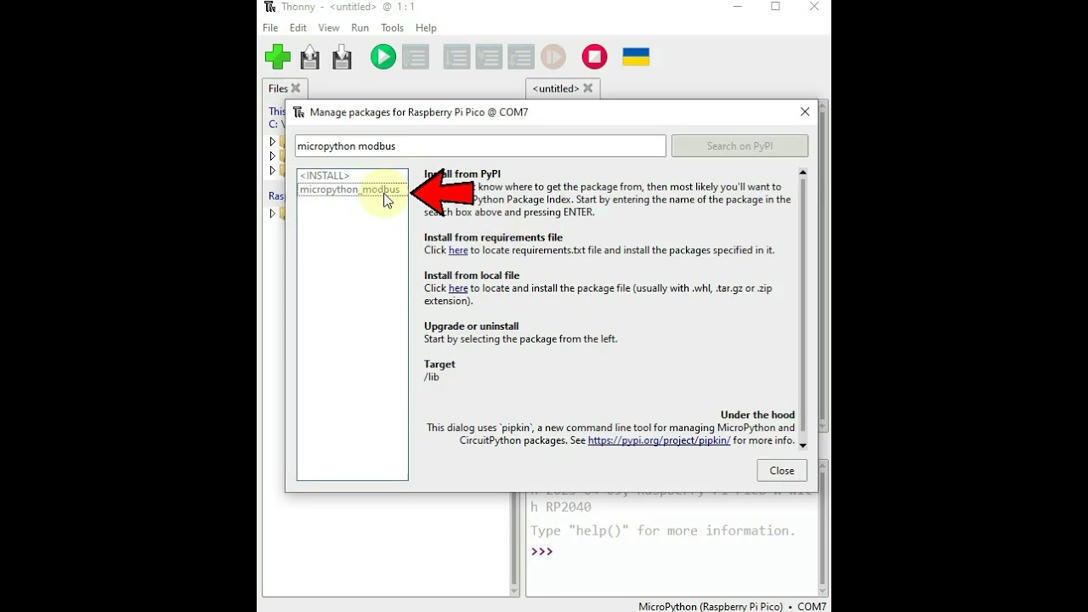Image resolution: width=1088 pixels, height=612 pixels.
Task: Create a new file with the green plus icon
Action: [x=278, y=57]
